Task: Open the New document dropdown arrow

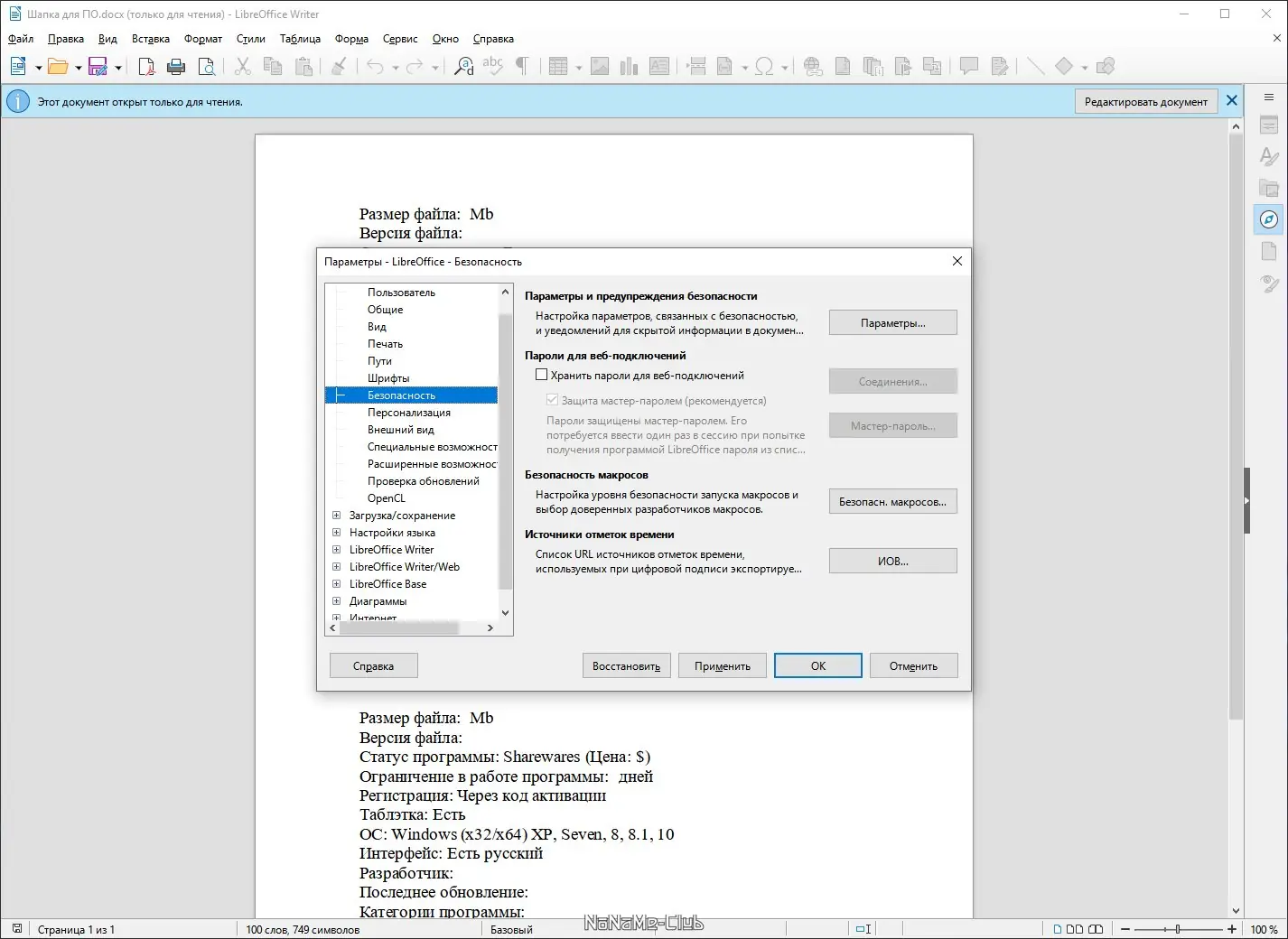Action: [38, 67]
